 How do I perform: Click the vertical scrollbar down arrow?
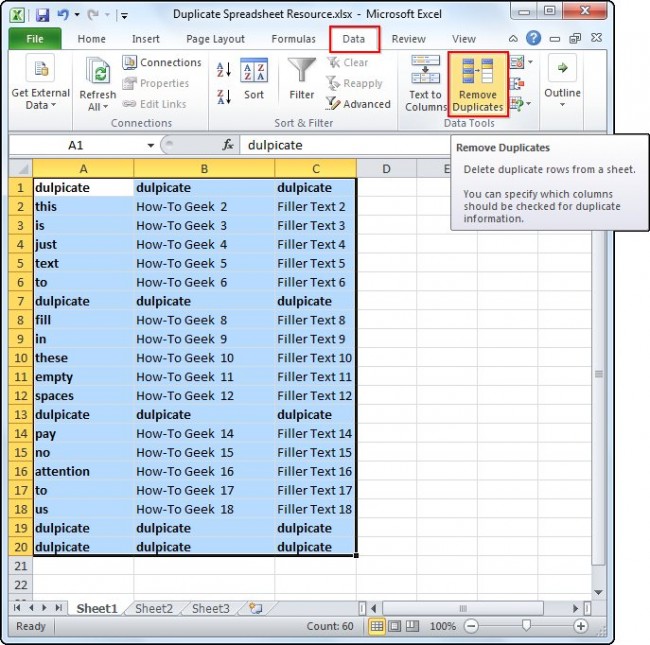[x=598, y=592]
